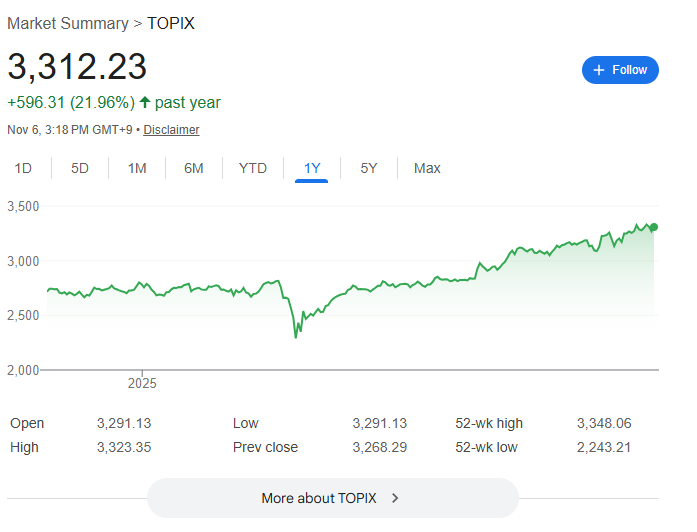
Task: Select the 6M time range tab
Action: point(194,168)
